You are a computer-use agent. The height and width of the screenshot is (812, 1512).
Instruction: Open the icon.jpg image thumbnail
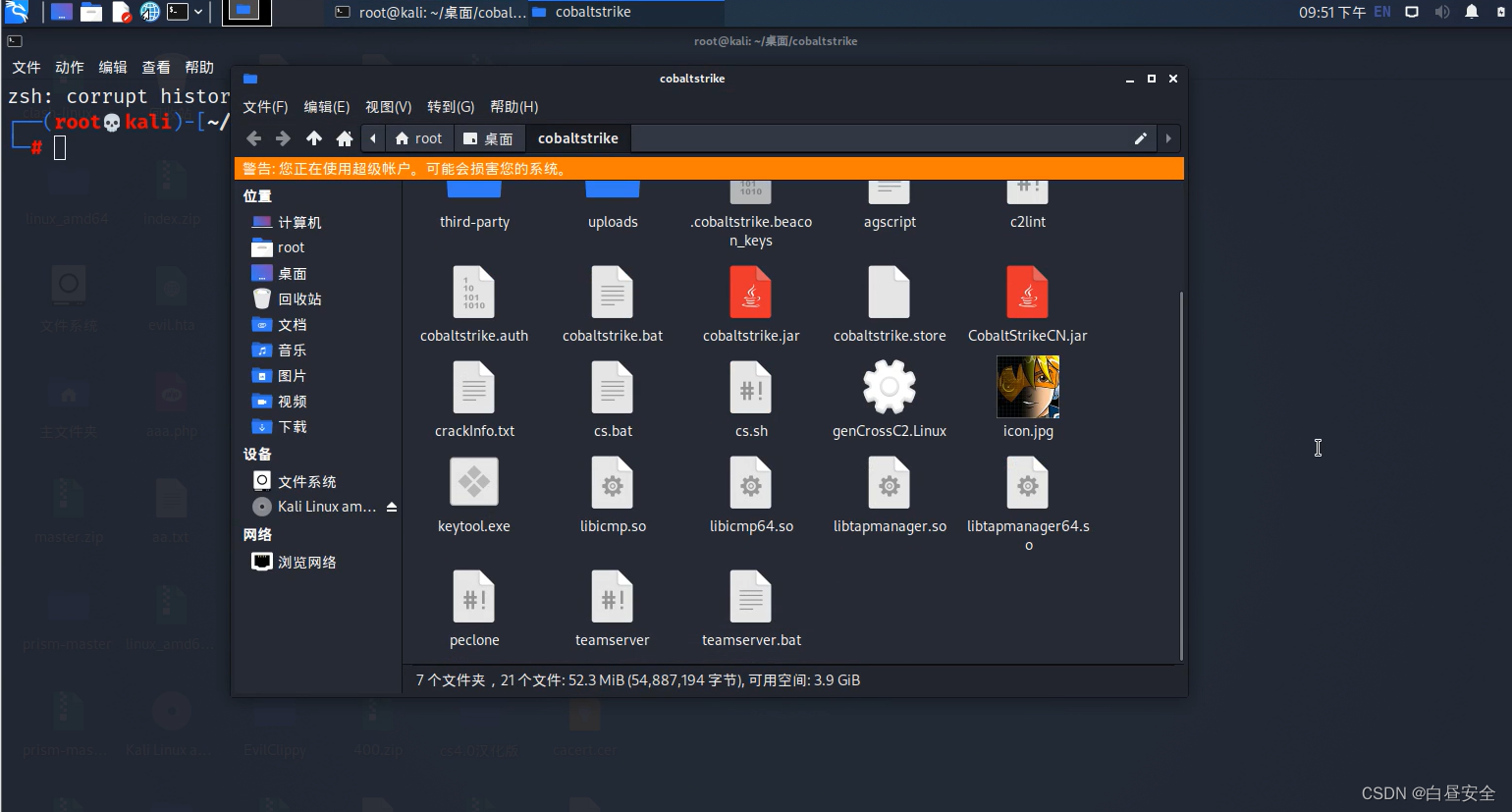[x=1028, y=387]
